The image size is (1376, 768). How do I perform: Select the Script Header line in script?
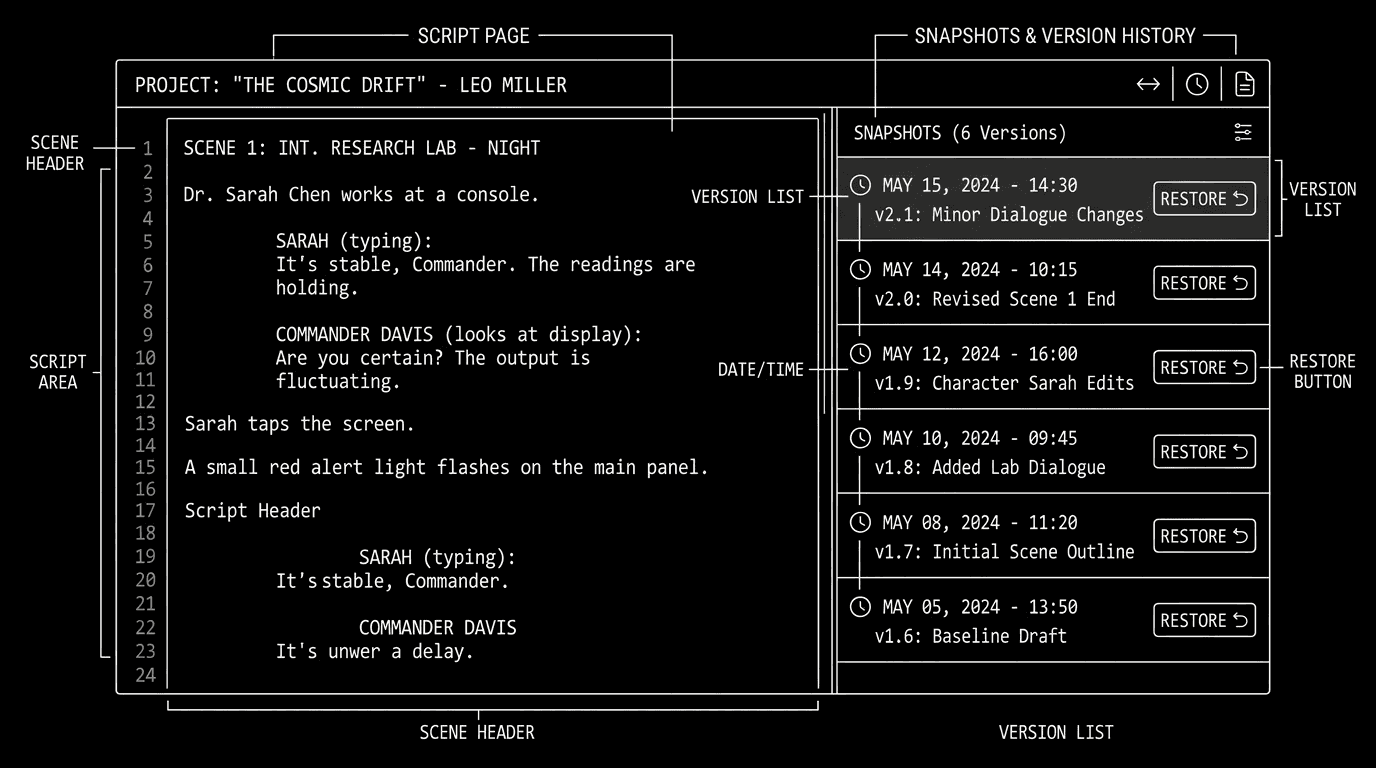(x=252, y=510)
